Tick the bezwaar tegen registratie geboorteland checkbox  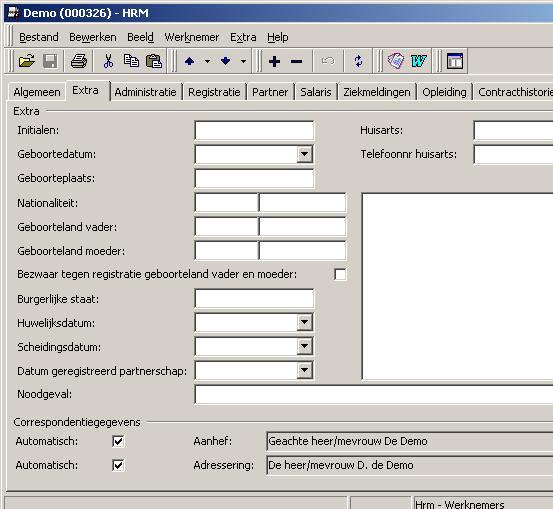(x=340, y=274)
